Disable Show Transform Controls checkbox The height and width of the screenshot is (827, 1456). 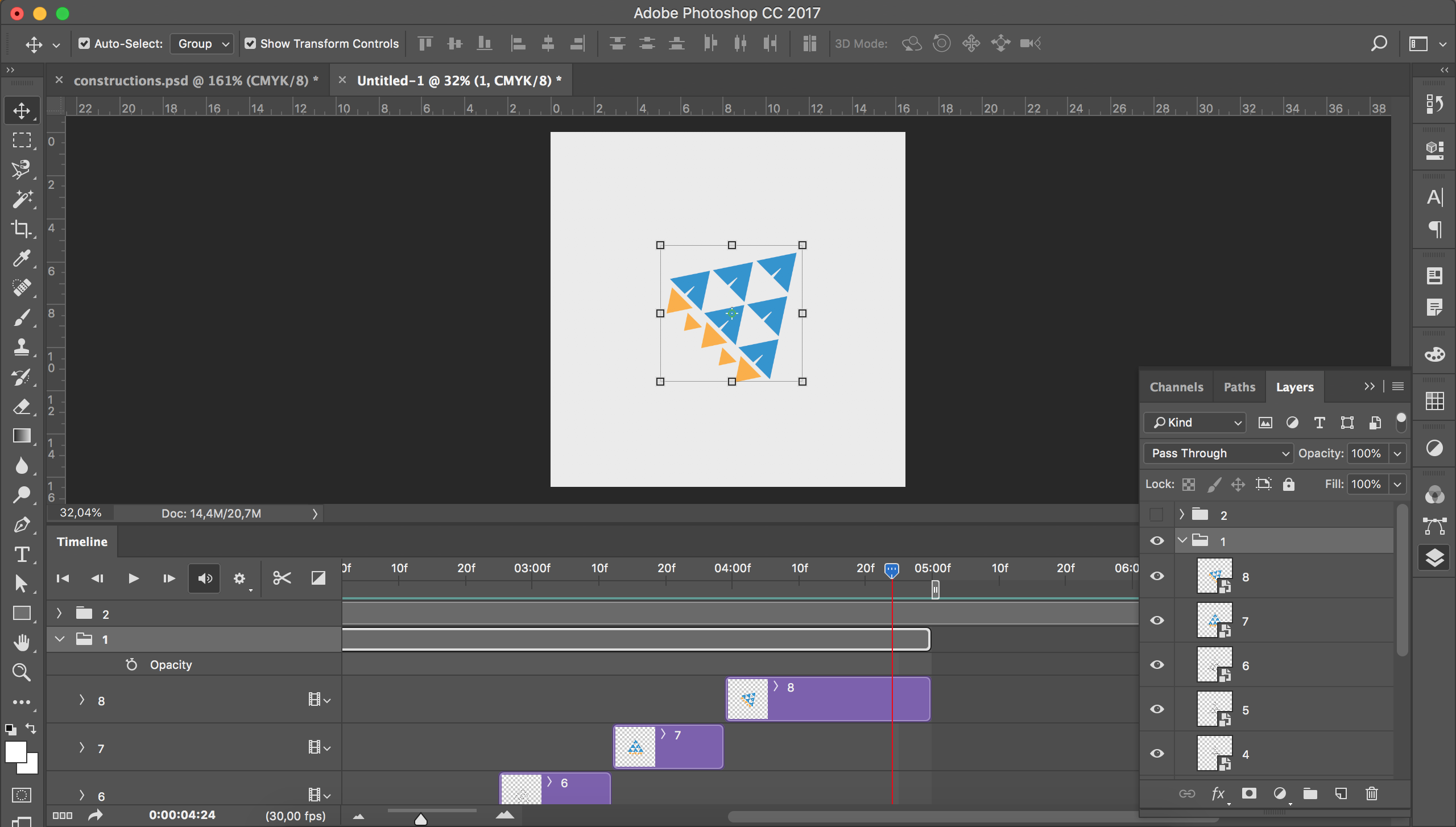(x=250, y=44)
